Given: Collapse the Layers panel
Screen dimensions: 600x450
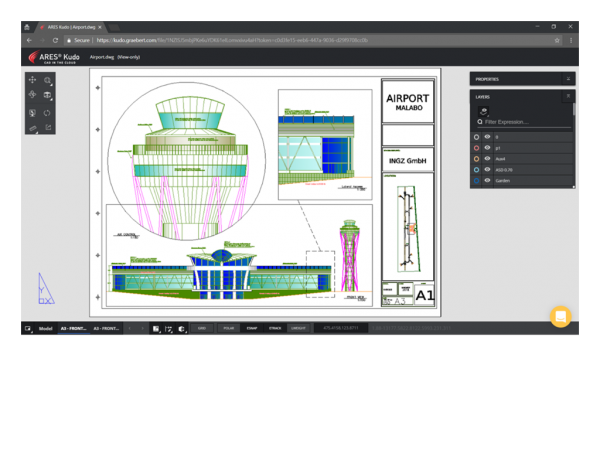Looking at the screenshot, I should pos(568,96).
